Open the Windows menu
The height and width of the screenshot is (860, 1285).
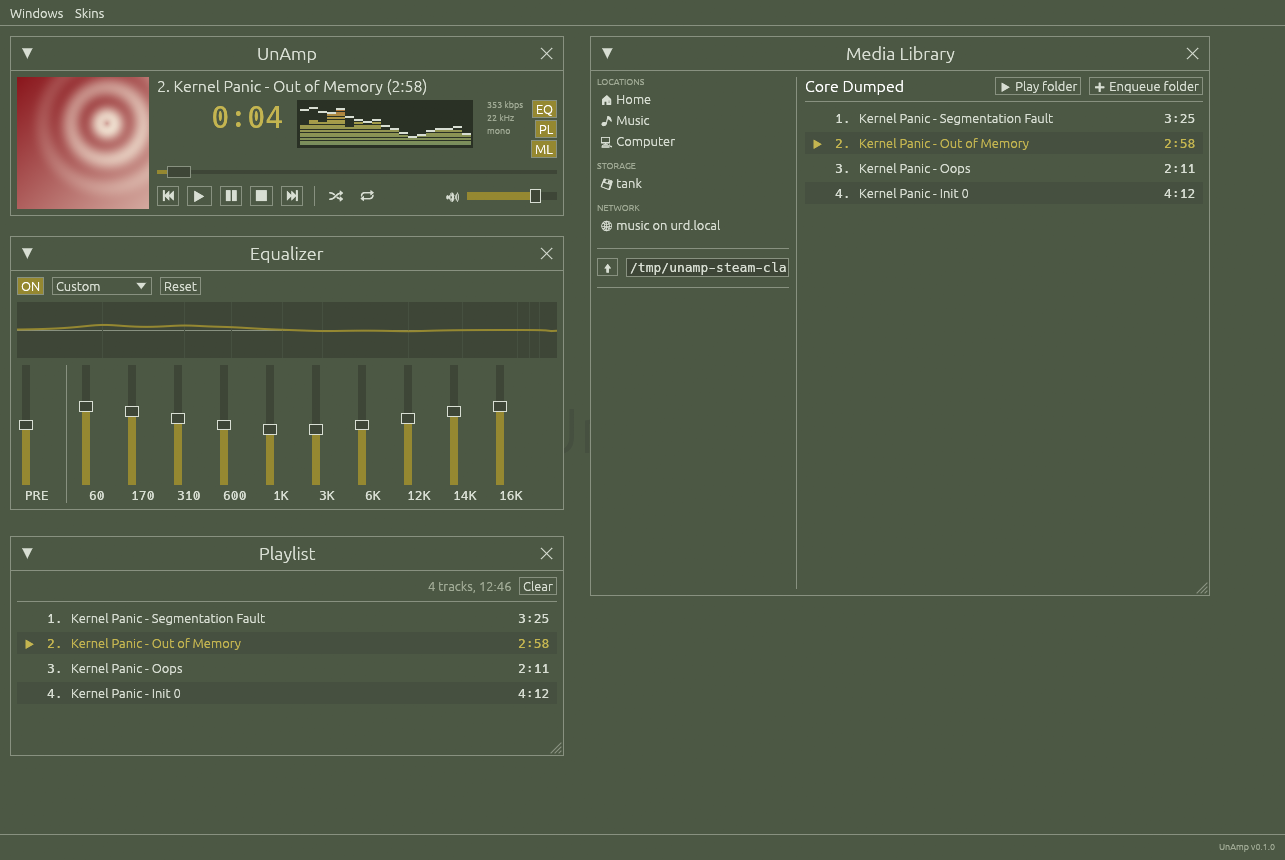(x=36, y=13)
